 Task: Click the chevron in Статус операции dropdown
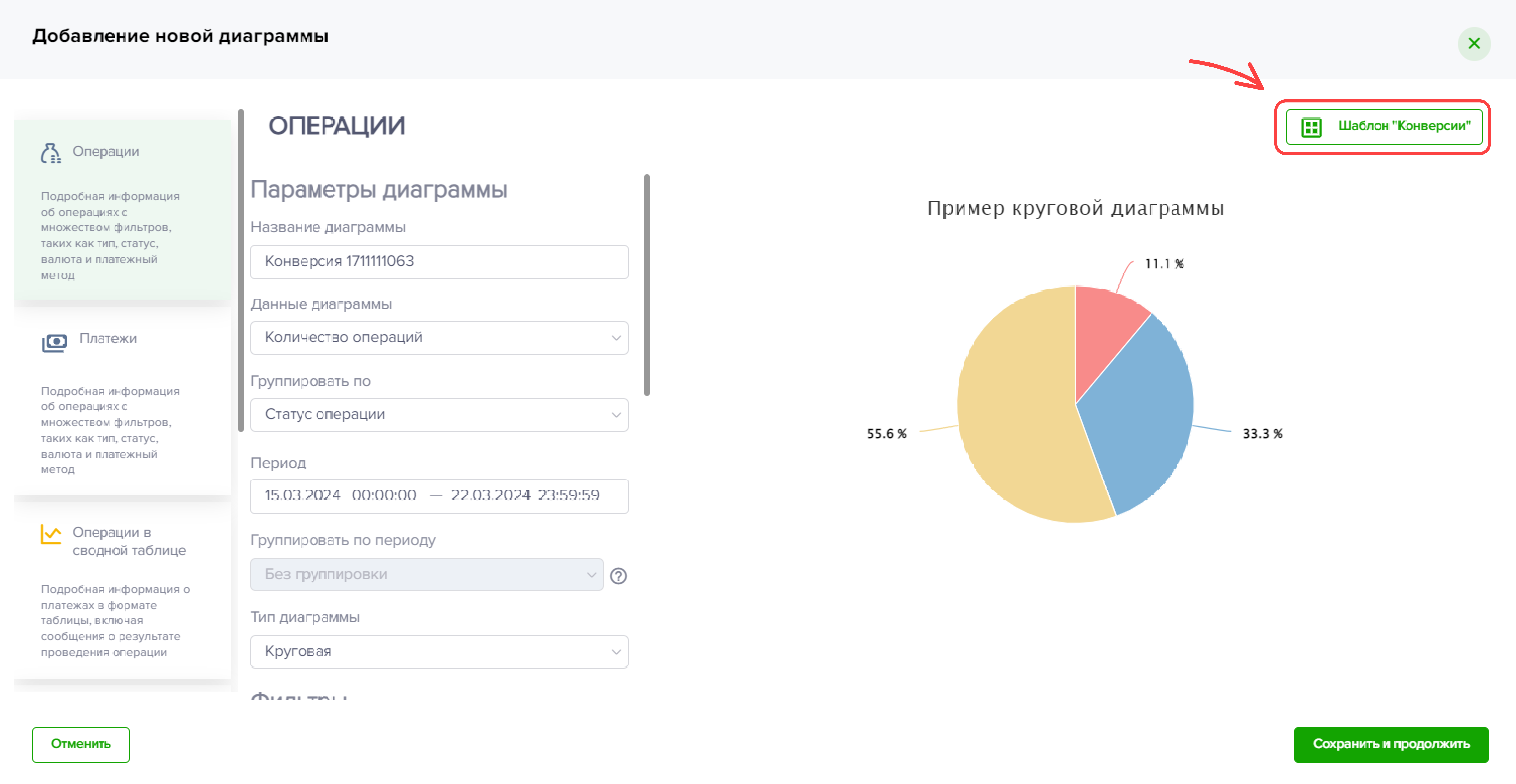(x=616, y=415)
